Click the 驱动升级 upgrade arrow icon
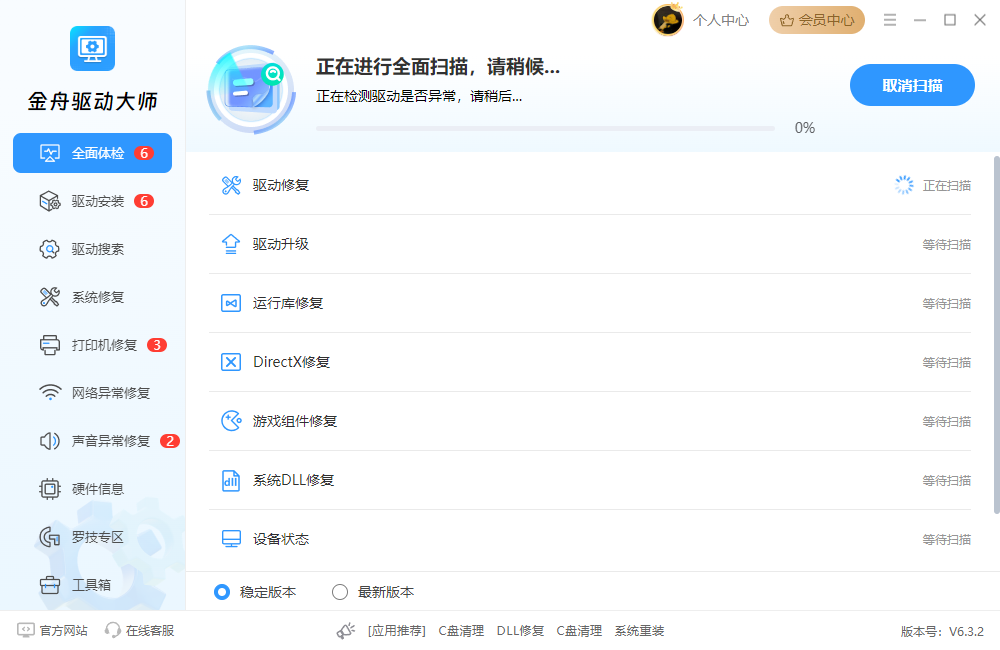The width and height of the screenshot is (1000, 650). click(x=231, y=244)
